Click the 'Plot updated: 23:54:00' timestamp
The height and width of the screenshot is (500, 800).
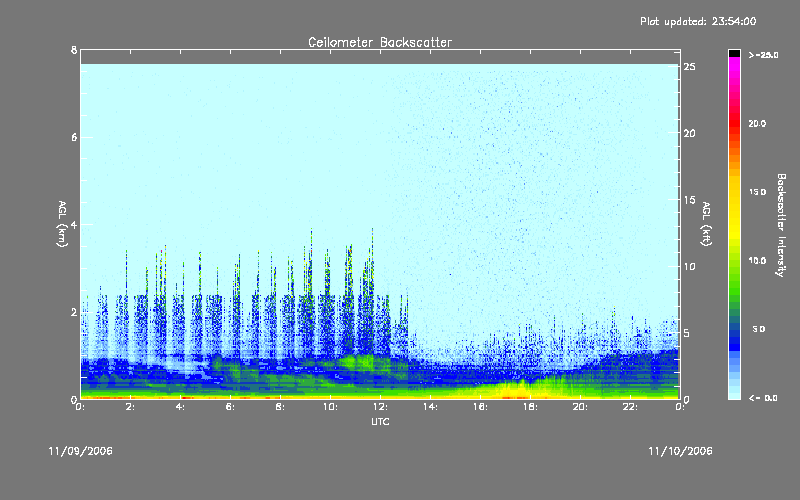click(698, 21)
